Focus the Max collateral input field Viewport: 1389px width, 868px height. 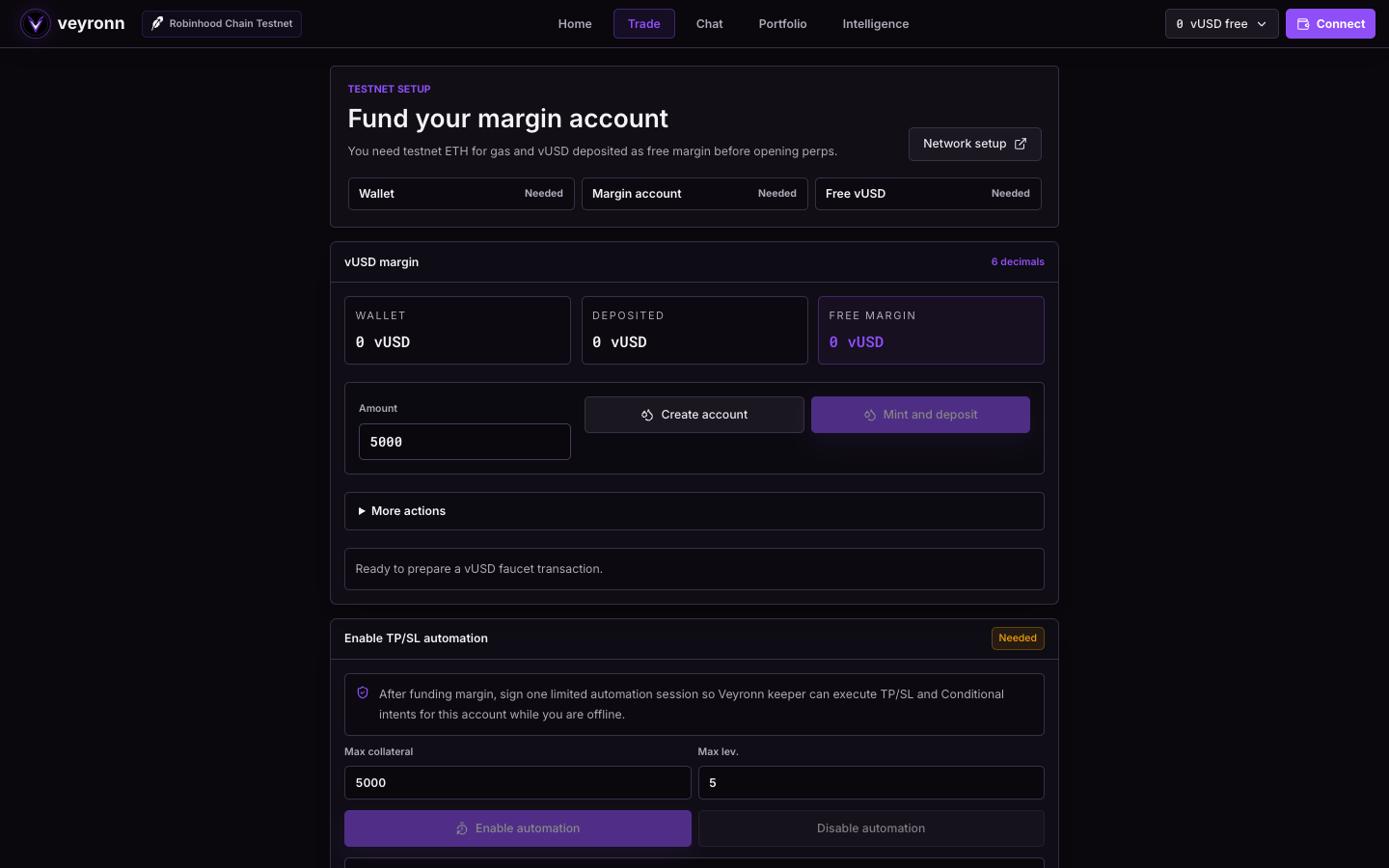[x=518, y=782]
